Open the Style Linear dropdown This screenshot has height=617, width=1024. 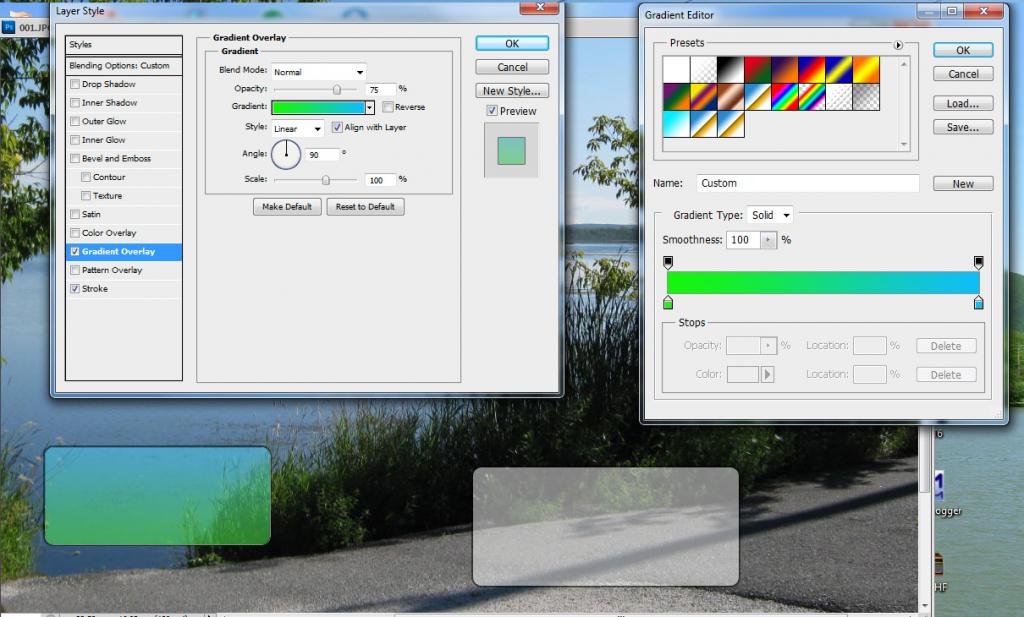[x=297, y=129]
